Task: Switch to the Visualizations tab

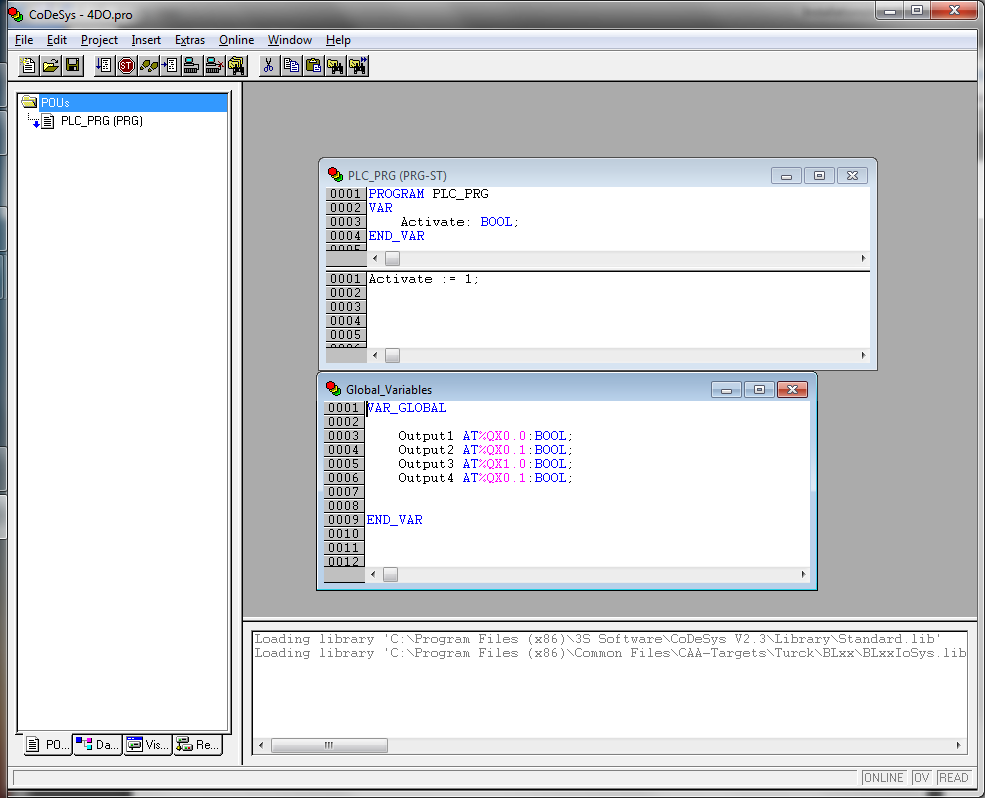Action: (148, 745)
